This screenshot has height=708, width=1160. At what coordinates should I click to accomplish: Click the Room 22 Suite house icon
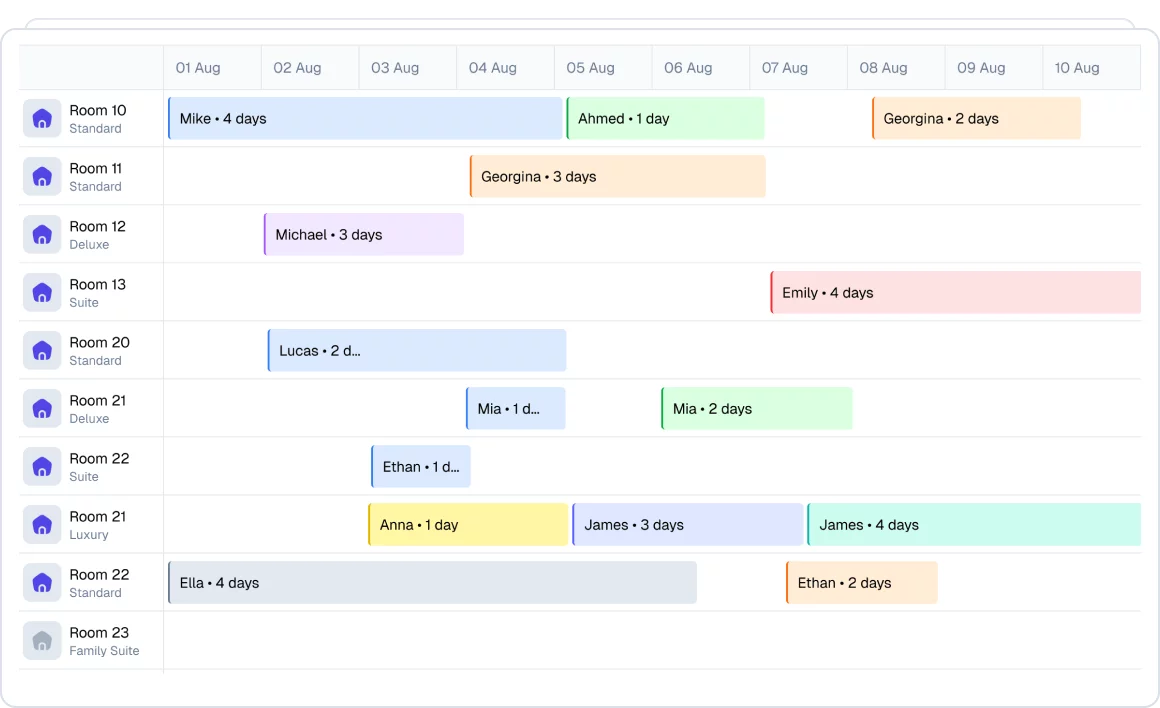42,467
